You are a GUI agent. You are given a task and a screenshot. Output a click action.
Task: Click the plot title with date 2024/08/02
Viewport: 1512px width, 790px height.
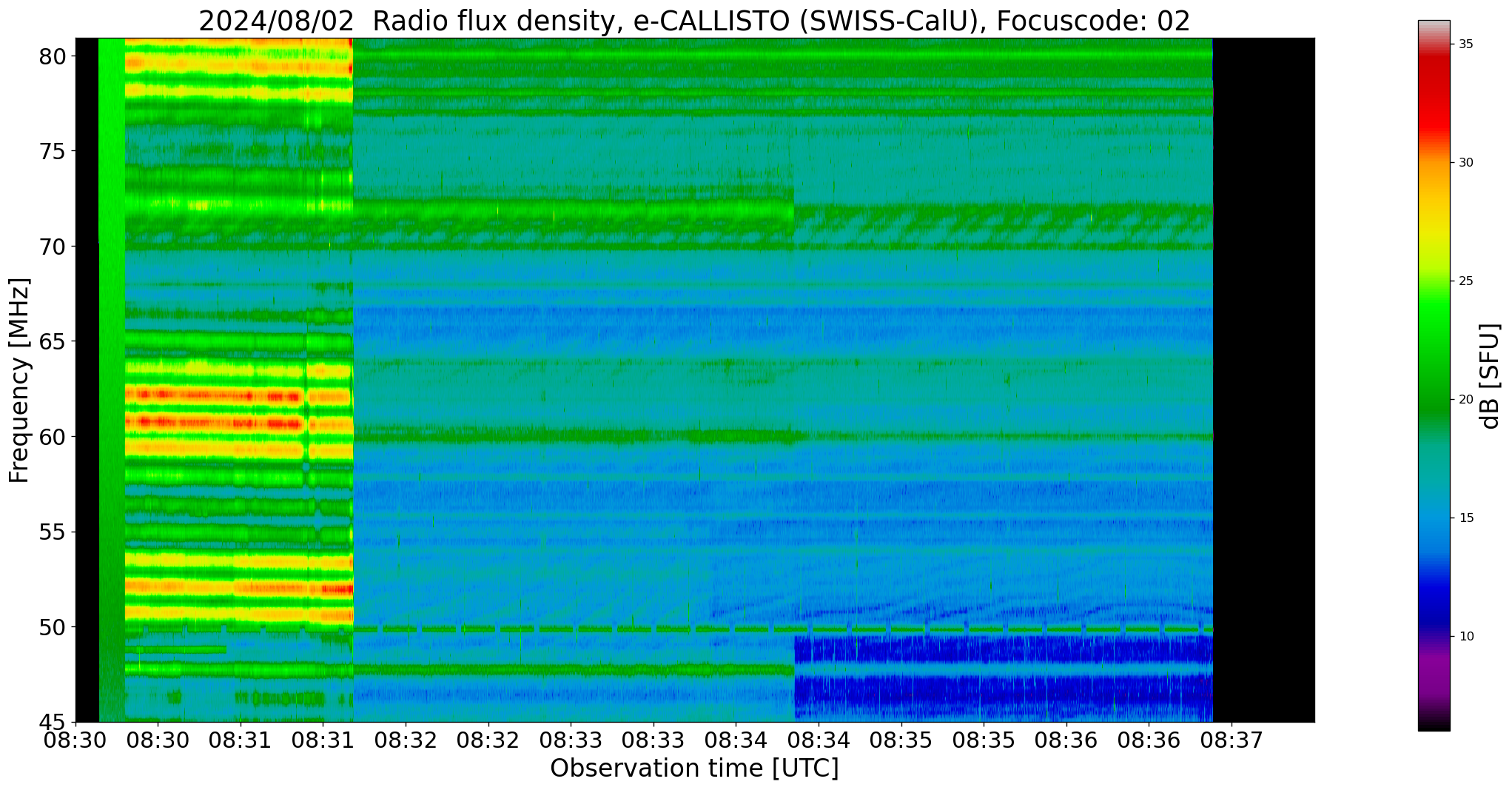(x=694, y=21)
